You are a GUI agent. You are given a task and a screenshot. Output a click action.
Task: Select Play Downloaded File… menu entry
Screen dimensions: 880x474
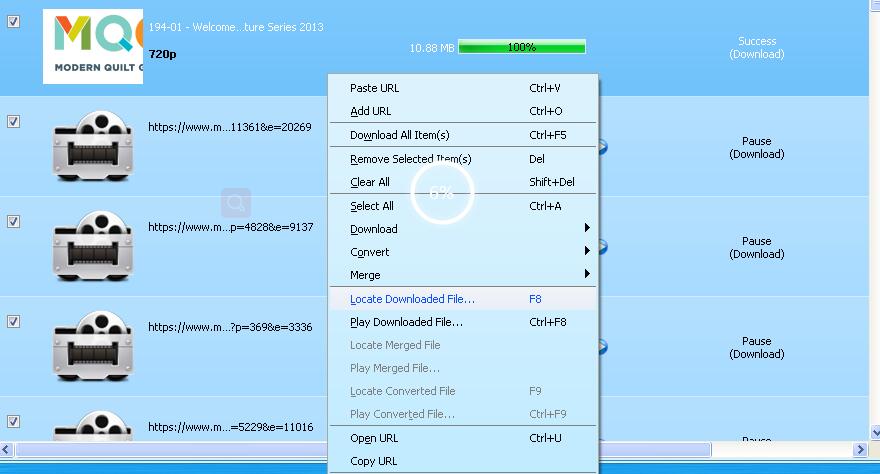(463, 322)
